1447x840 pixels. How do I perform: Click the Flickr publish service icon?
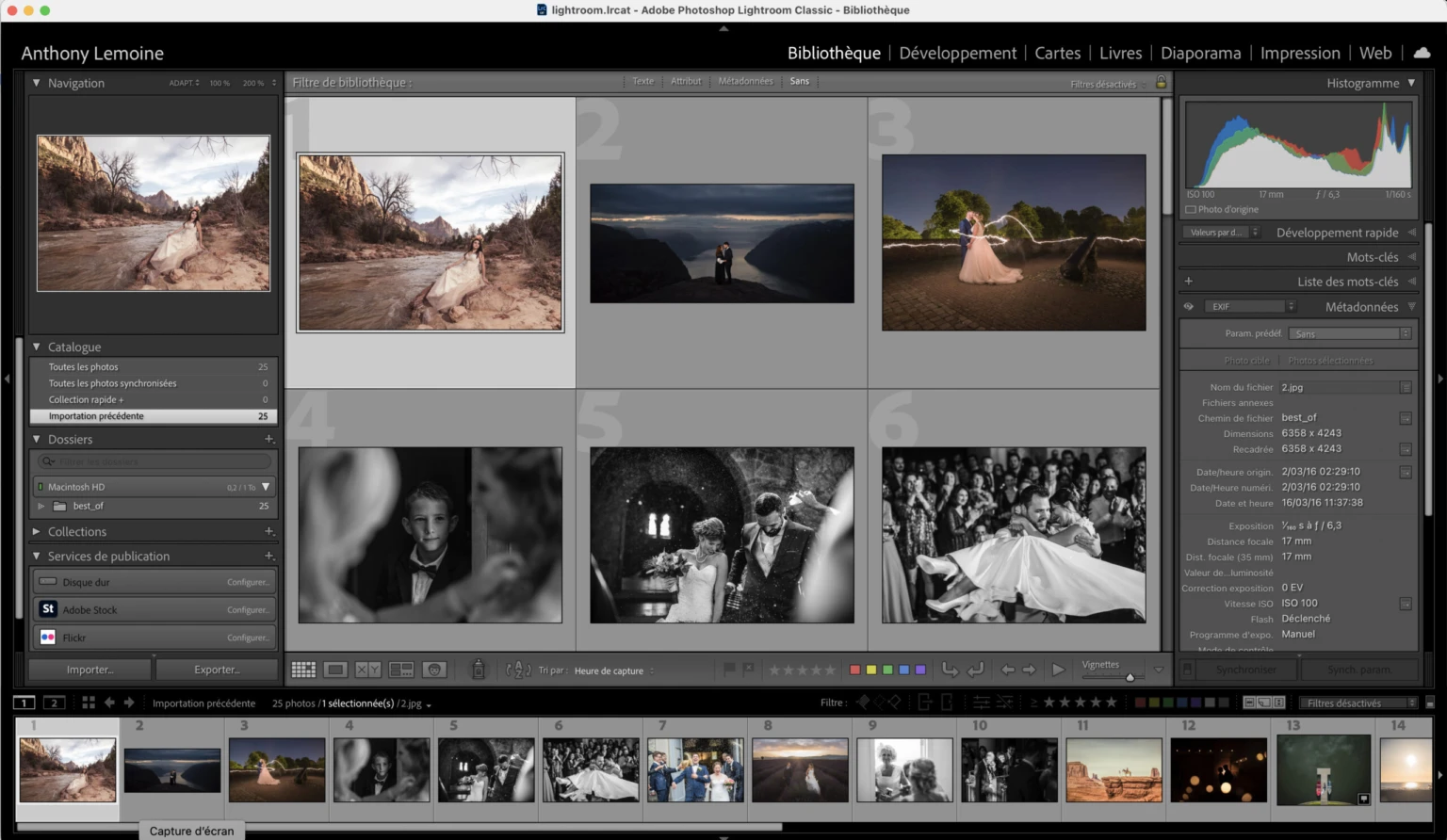48,638
